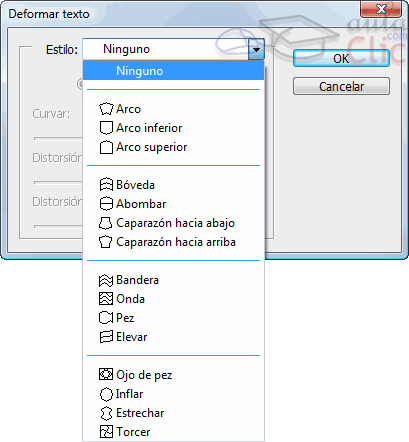Select the Torcer twist icon
Viewport: 409px width, 442px height.
tap(106, 432)
